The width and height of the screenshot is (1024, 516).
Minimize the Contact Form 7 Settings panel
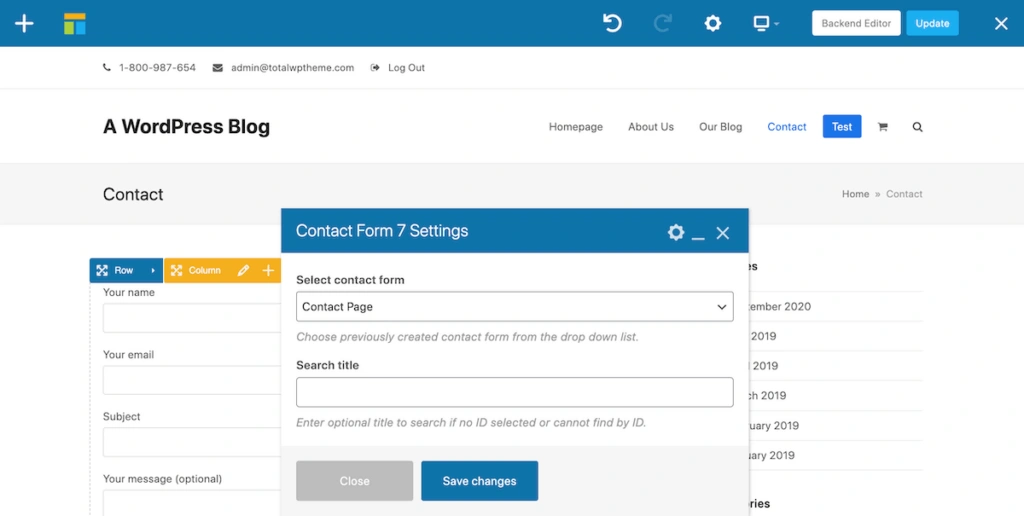698,233
